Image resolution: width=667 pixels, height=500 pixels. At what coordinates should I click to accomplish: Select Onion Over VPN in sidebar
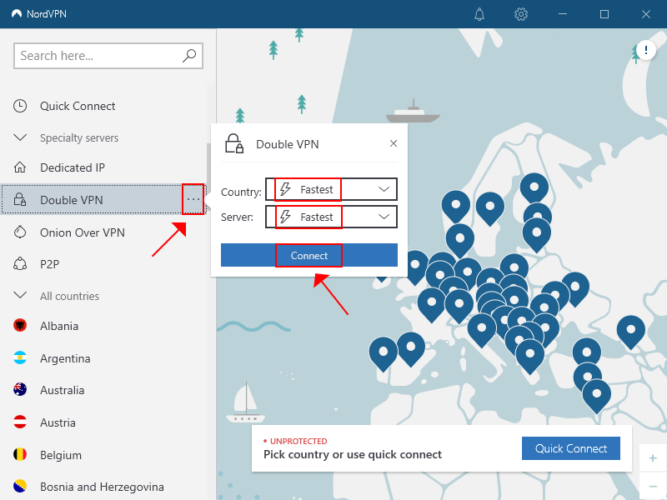tap(82, 233)
